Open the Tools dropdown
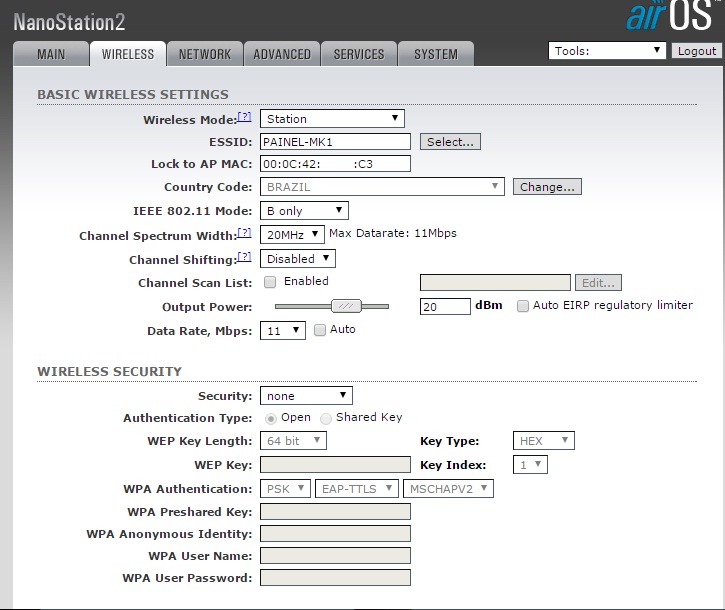The width and height of the screenshot is (725, 610). (607, 50)
